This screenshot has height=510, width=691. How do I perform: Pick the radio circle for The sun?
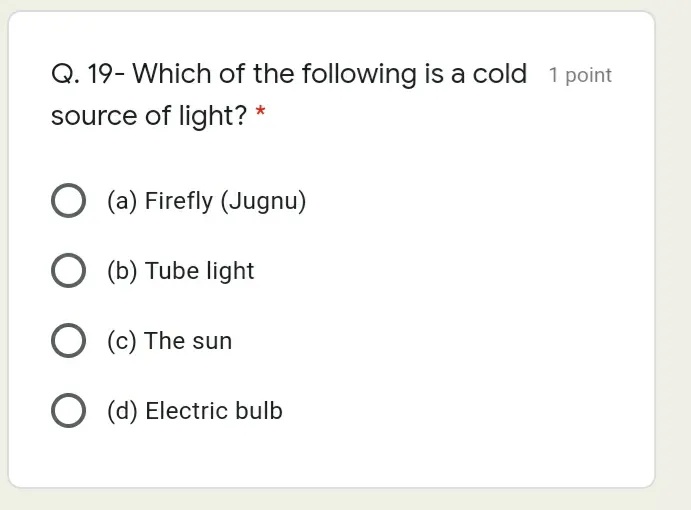(x=68, y=340)
